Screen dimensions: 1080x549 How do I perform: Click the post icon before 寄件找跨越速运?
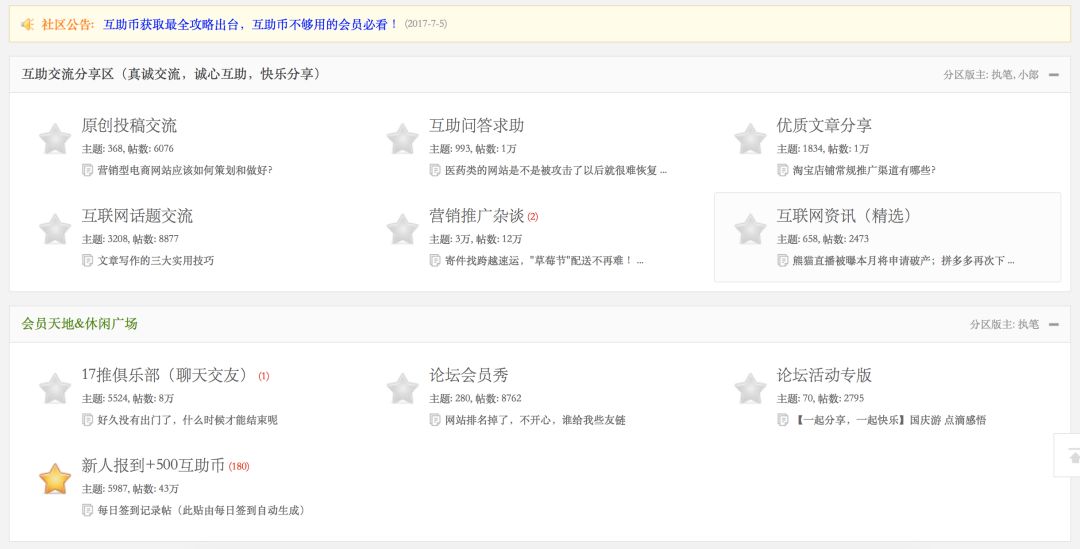(435, 260)
